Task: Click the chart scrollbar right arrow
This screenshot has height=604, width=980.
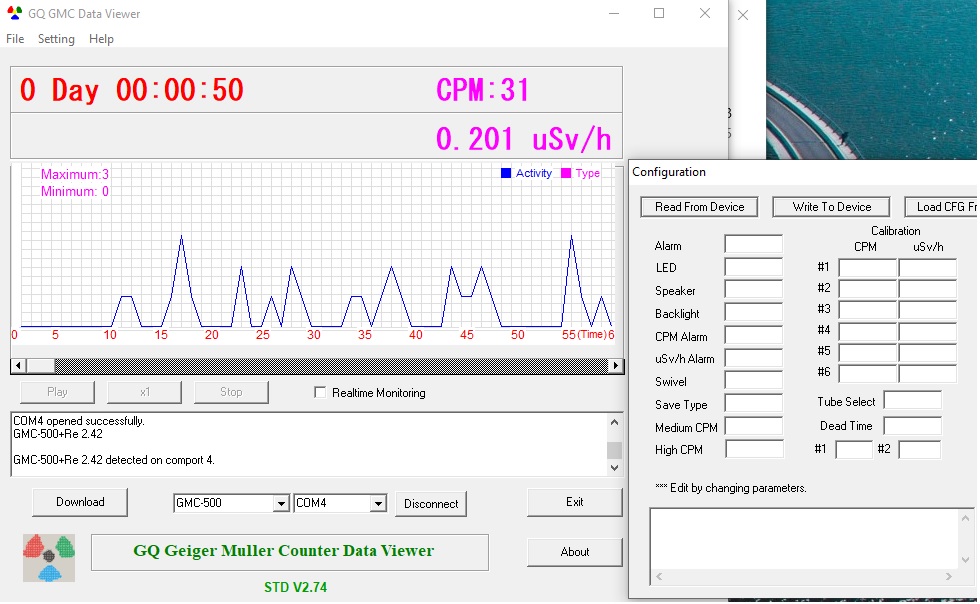Action: pyautogui.click(x=615, y=366)
